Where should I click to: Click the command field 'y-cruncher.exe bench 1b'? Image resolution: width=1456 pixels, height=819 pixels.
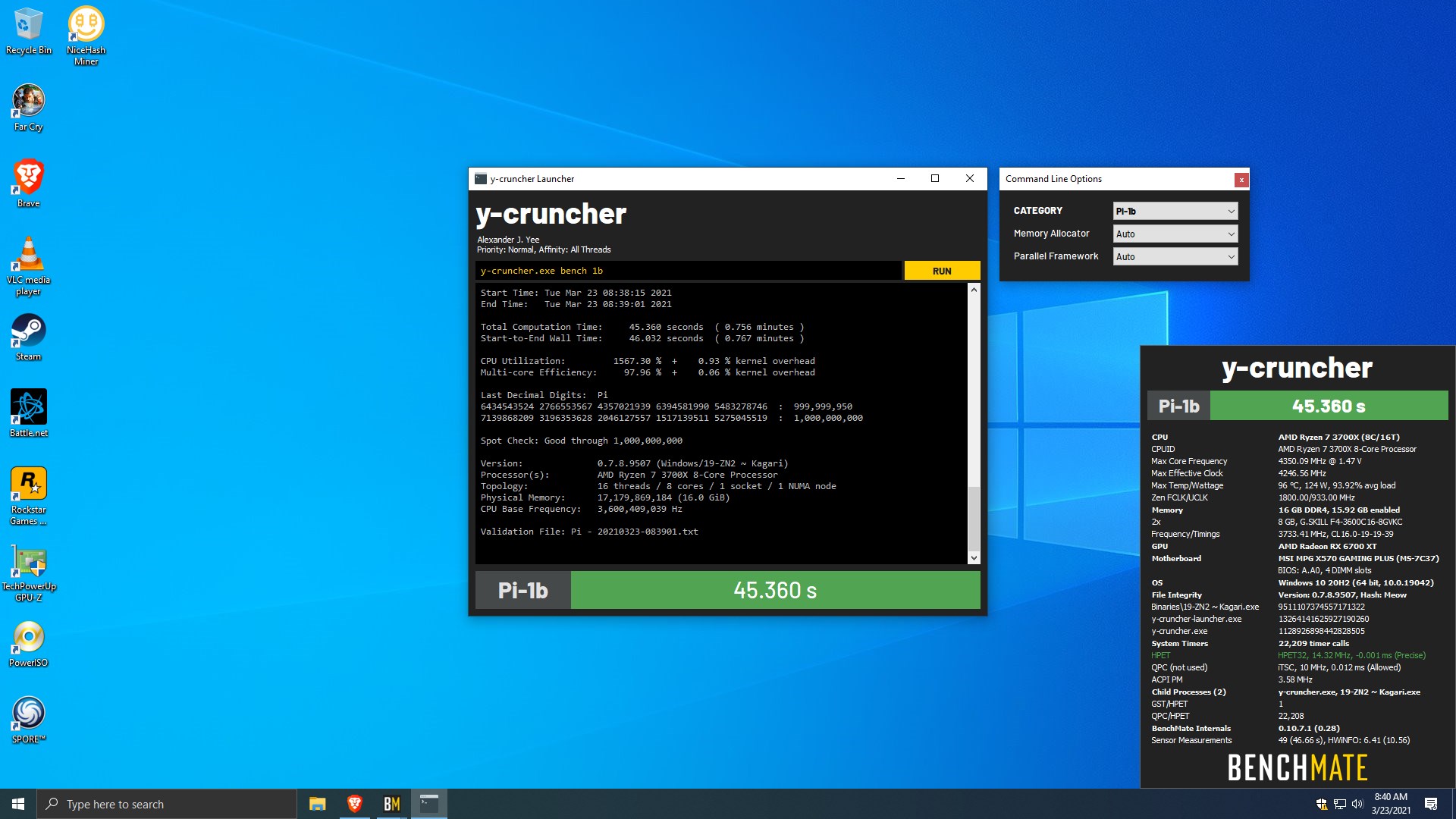(688, 271)
